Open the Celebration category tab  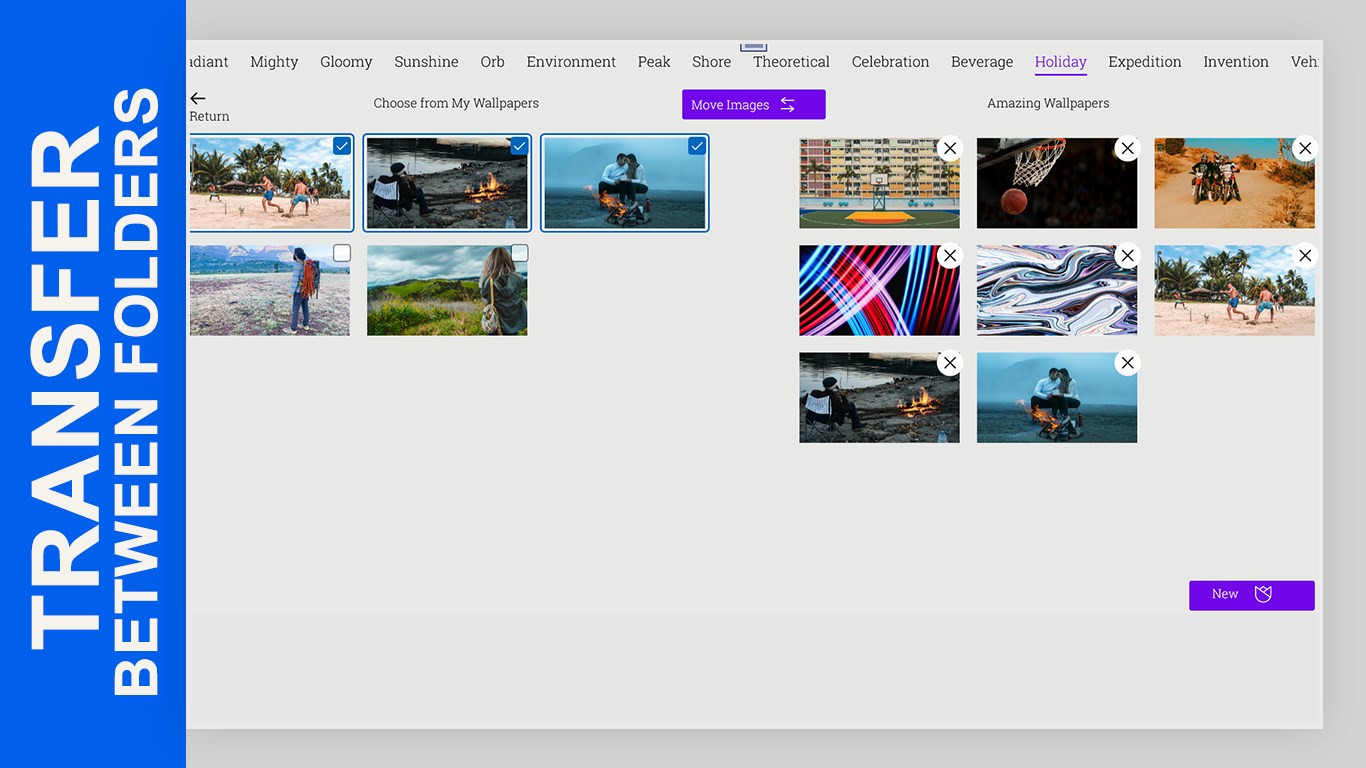(890, 62)
